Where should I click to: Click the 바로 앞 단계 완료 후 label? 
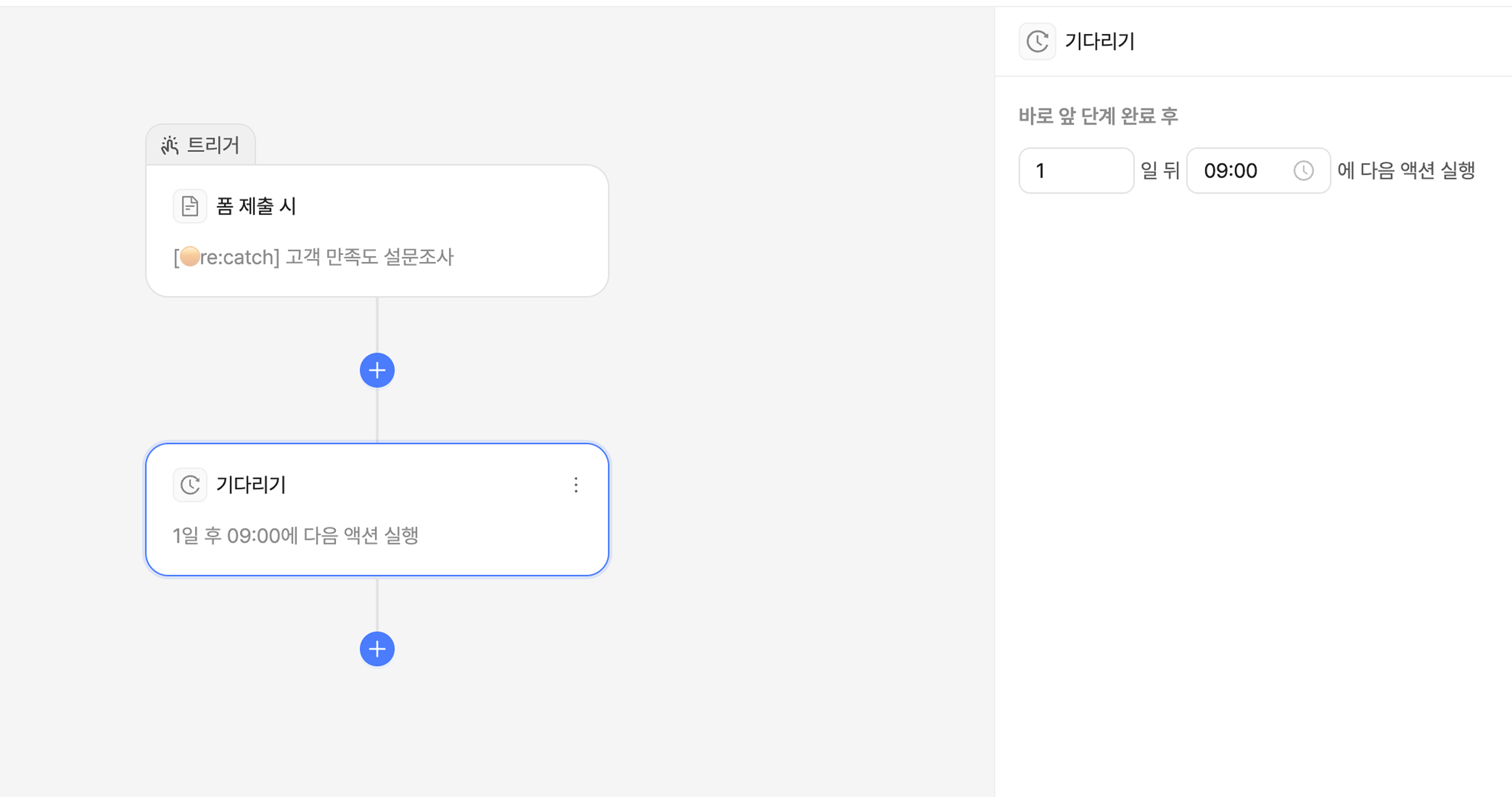(1098, 116)
